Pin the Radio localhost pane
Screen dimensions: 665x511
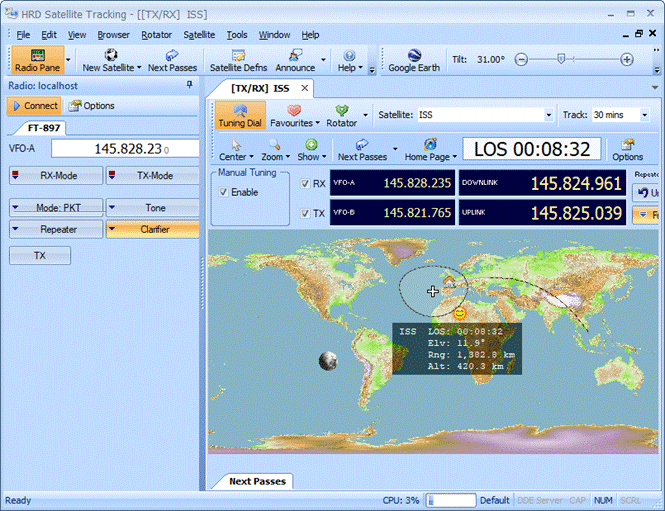[190, 85]
